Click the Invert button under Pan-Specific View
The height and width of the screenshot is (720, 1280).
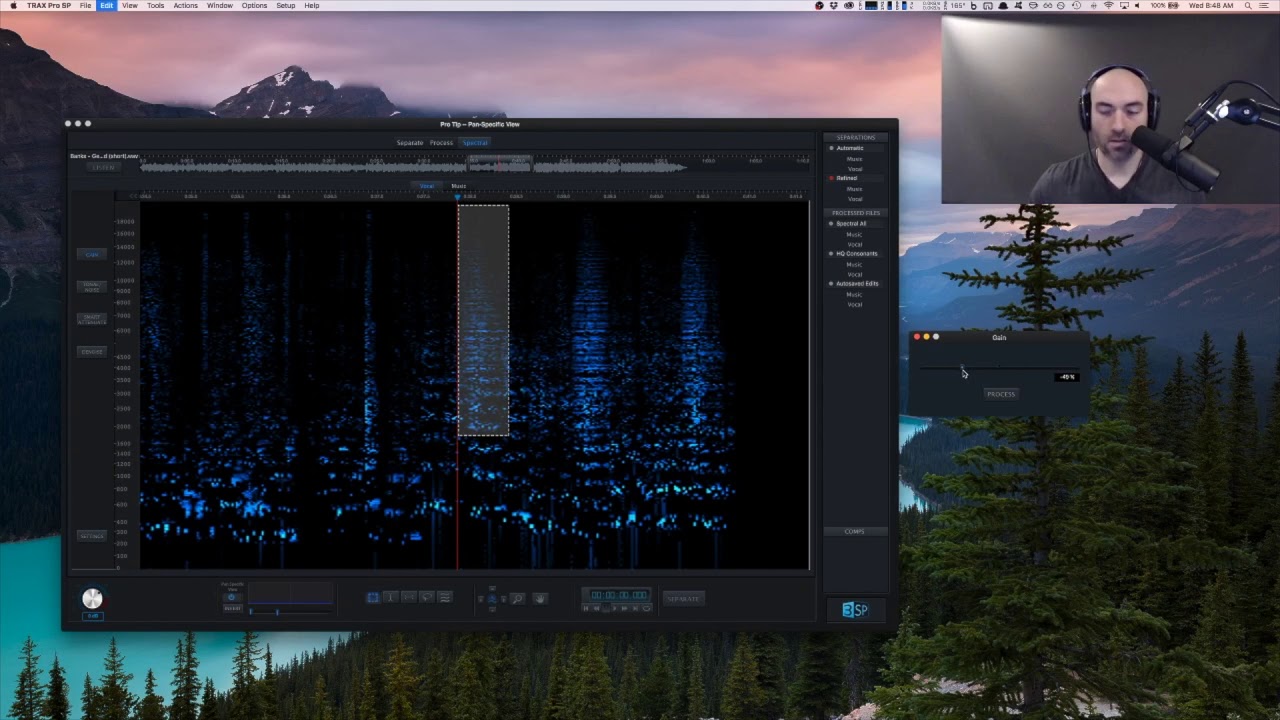(232, 608)
